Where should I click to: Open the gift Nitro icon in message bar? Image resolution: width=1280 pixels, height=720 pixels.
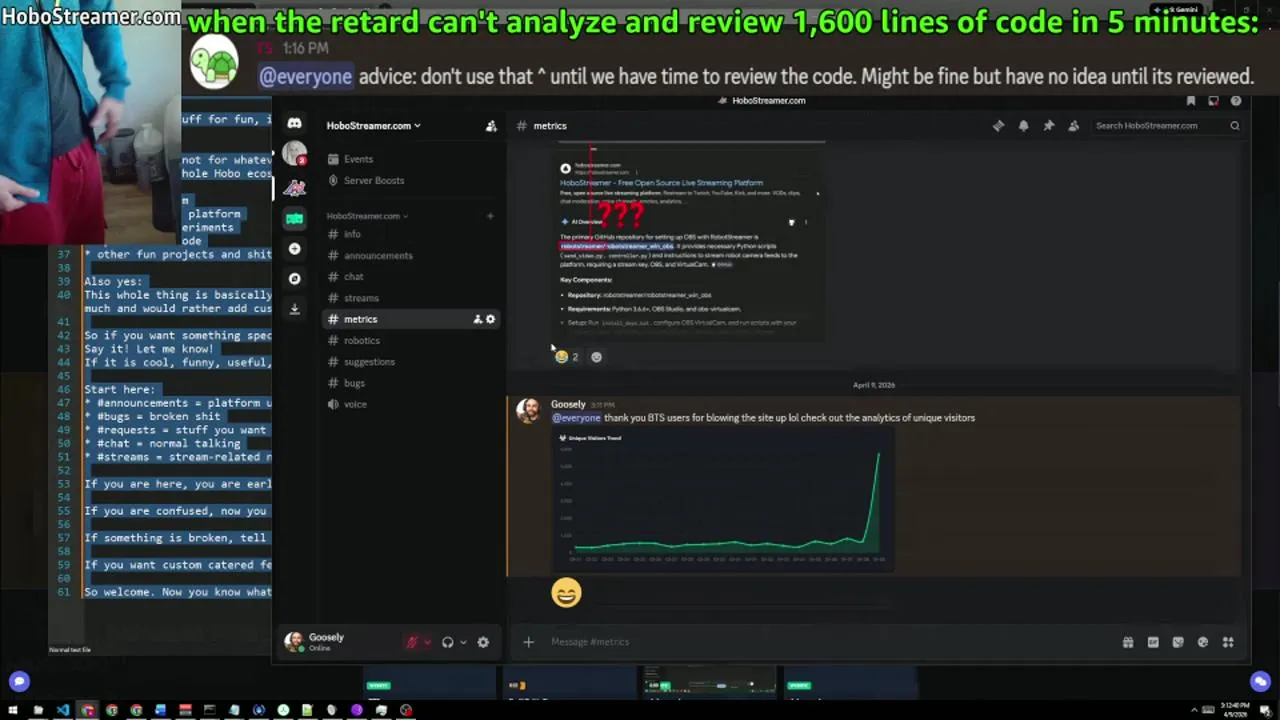pos(1128,642)
